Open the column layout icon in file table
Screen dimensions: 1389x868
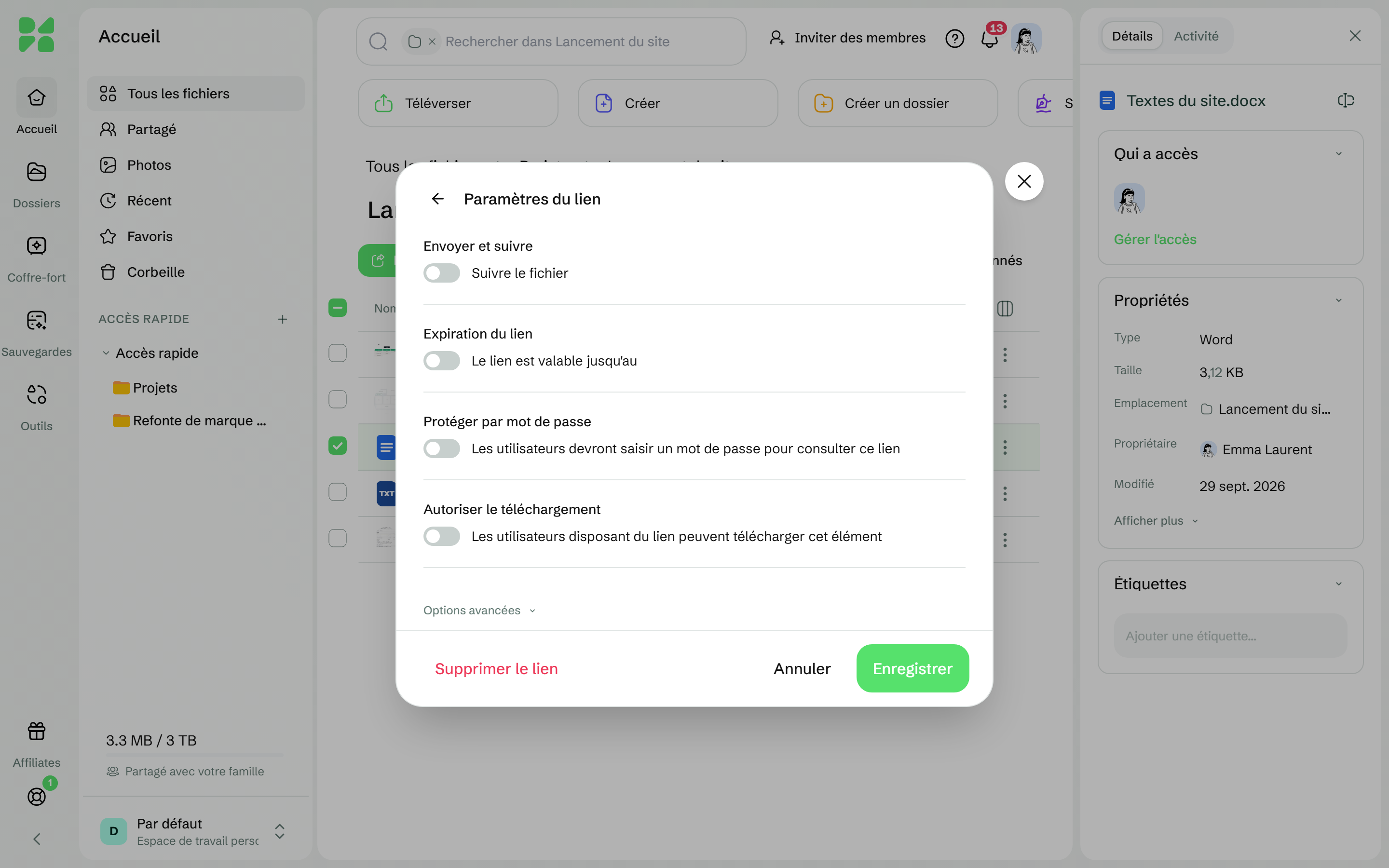1005,309
